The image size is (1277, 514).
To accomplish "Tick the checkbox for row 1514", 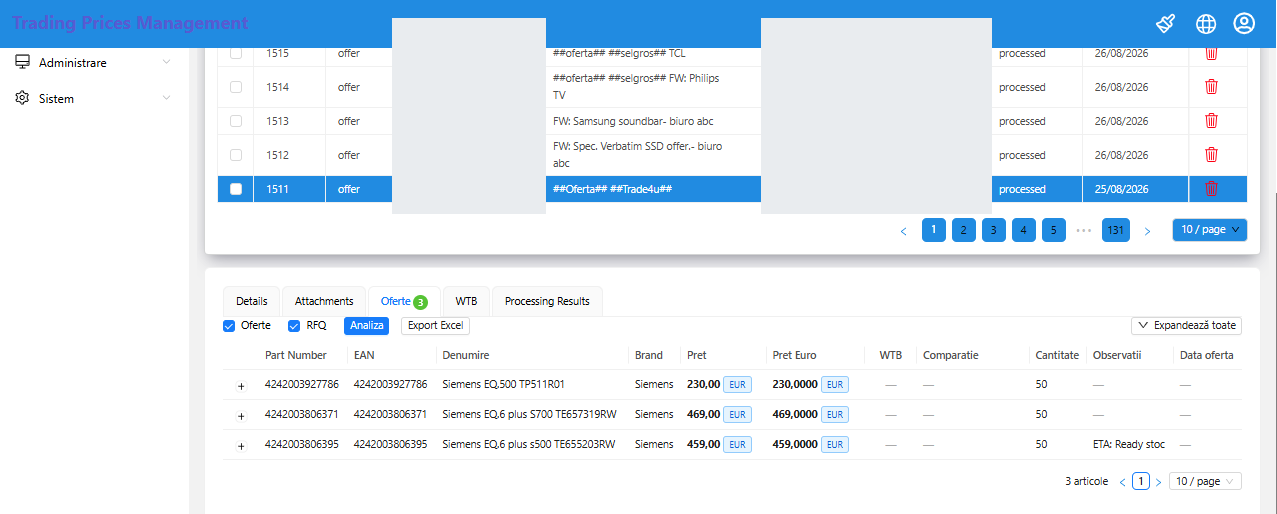I will coord(236,87).
